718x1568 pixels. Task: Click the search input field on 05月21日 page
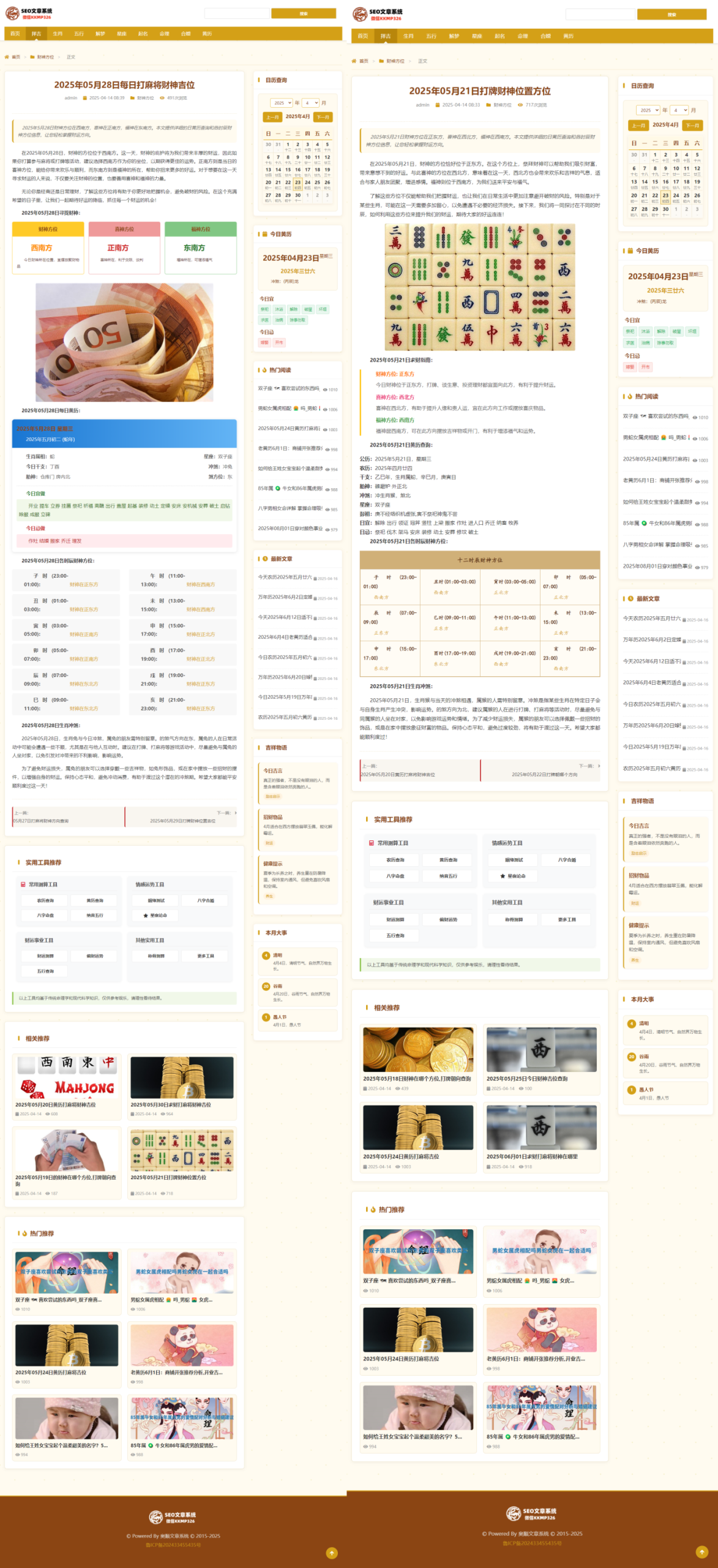point(600,14)
